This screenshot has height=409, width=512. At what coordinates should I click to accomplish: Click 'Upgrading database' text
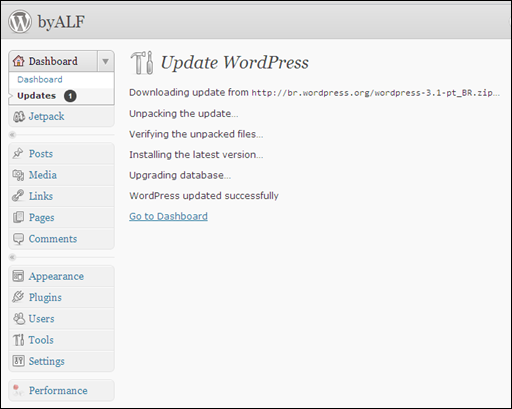pos(180,175)
